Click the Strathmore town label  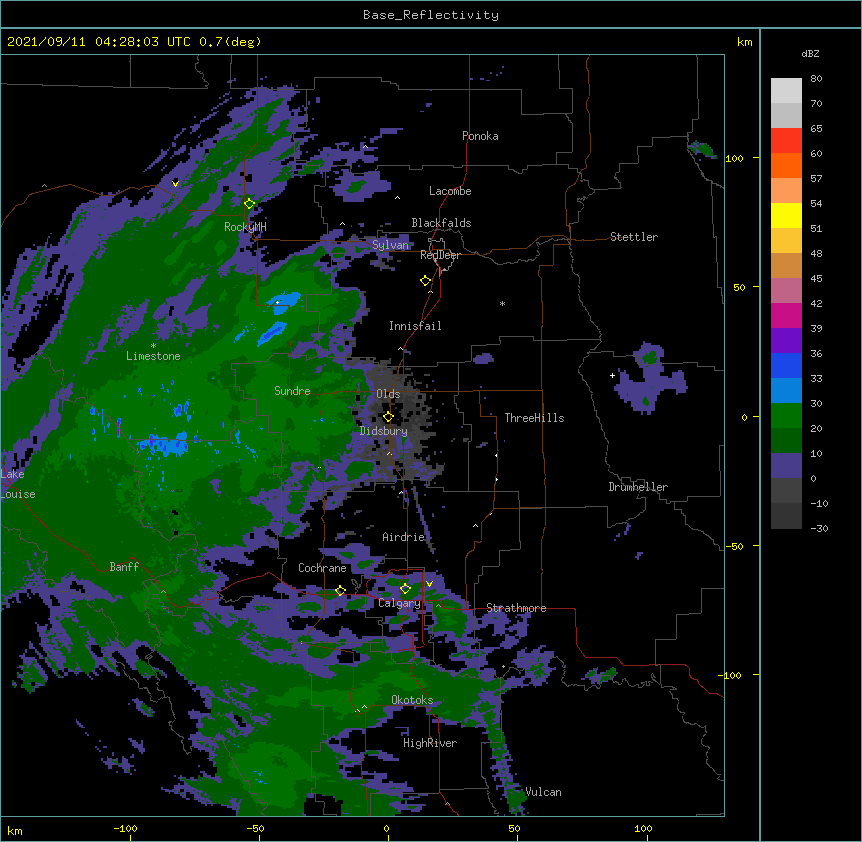point(516,608)
